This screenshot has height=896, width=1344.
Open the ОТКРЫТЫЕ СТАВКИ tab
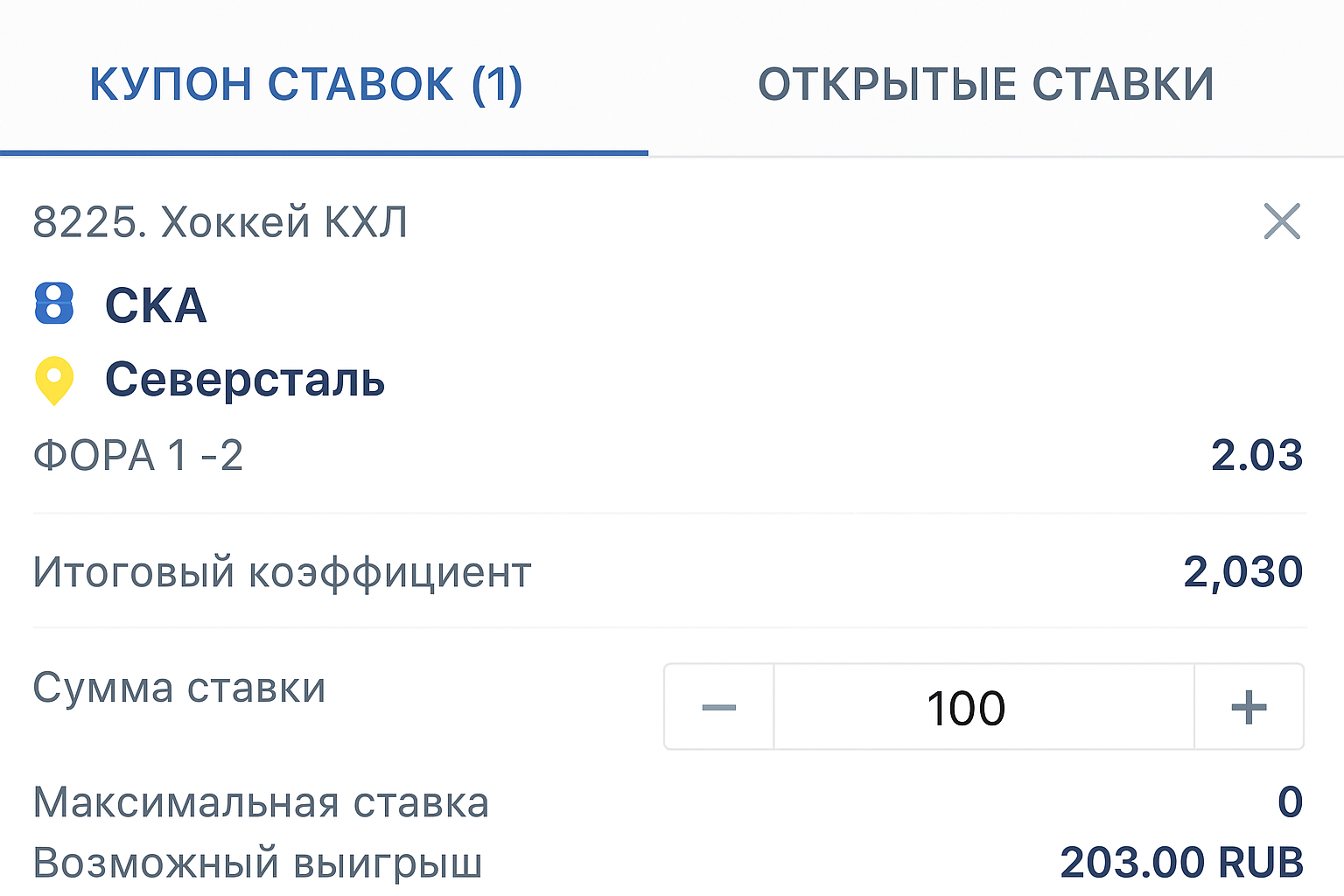(x=985, y=84)
